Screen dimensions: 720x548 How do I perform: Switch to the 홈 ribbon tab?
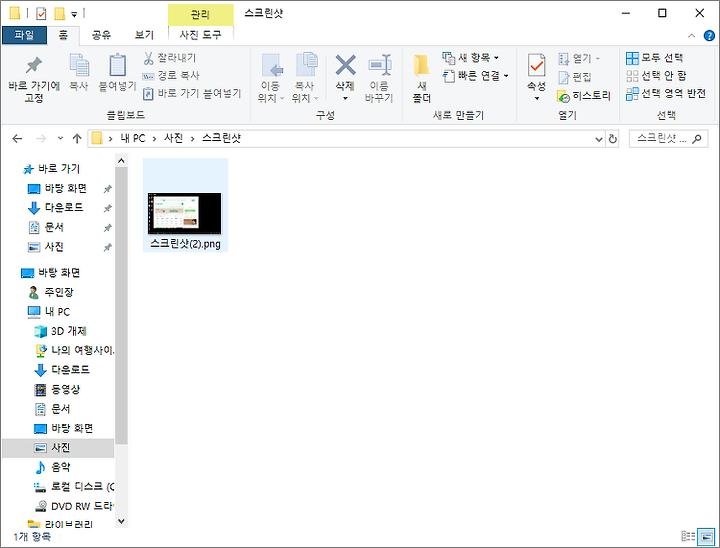63,35
